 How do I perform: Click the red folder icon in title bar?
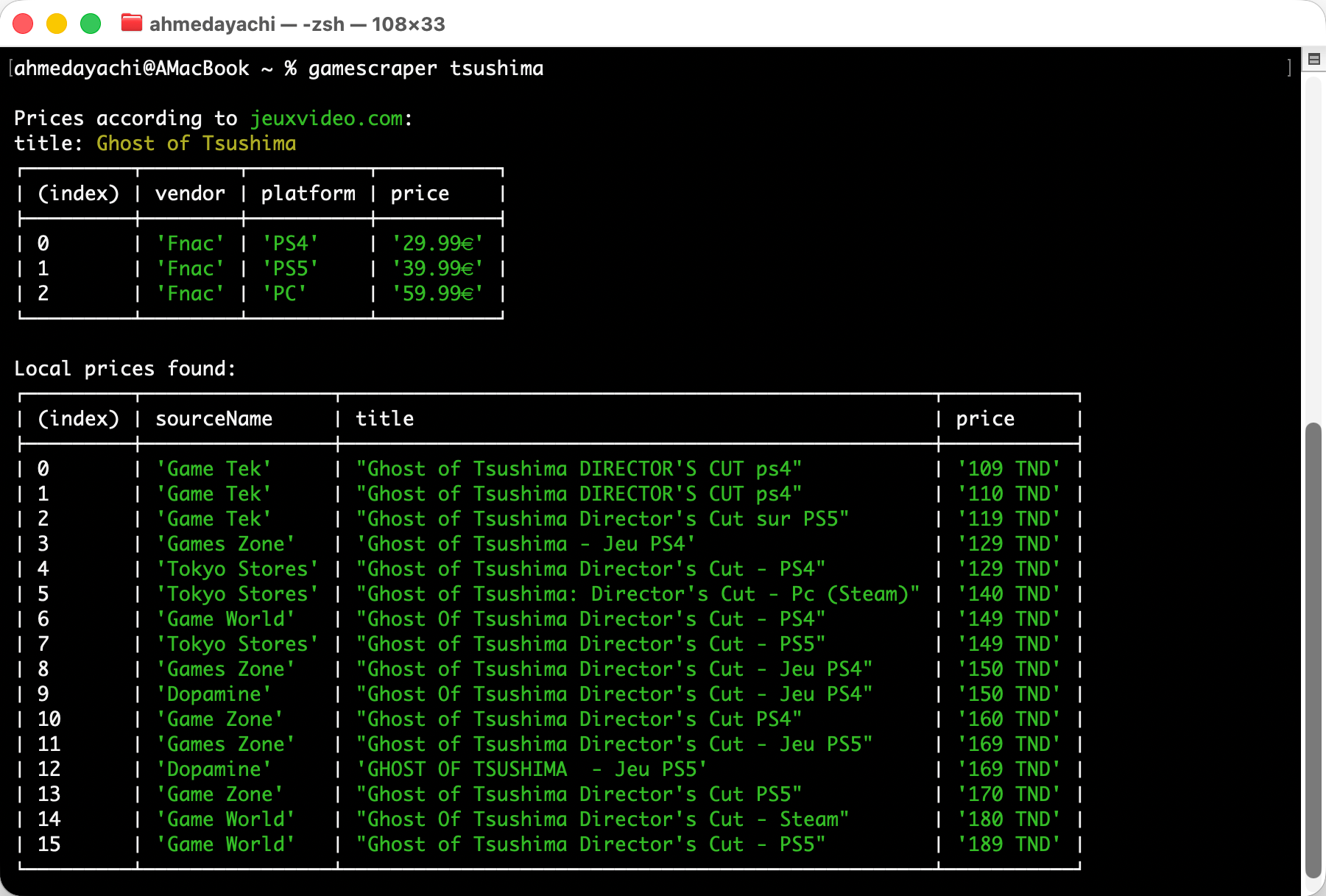coord(132,24)
